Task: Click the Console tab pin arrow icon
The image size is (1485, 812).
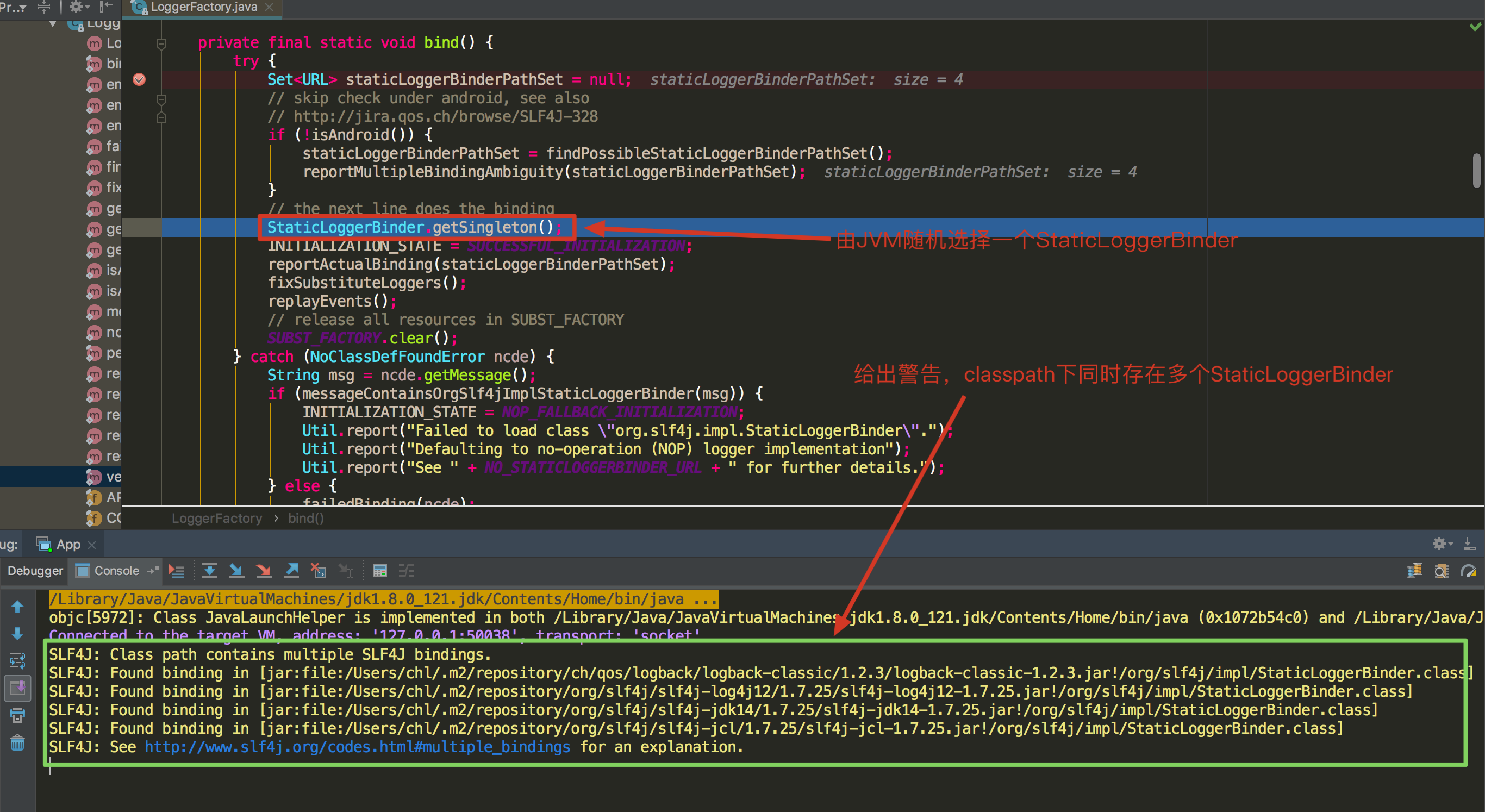Action: (x=152, y=571)
